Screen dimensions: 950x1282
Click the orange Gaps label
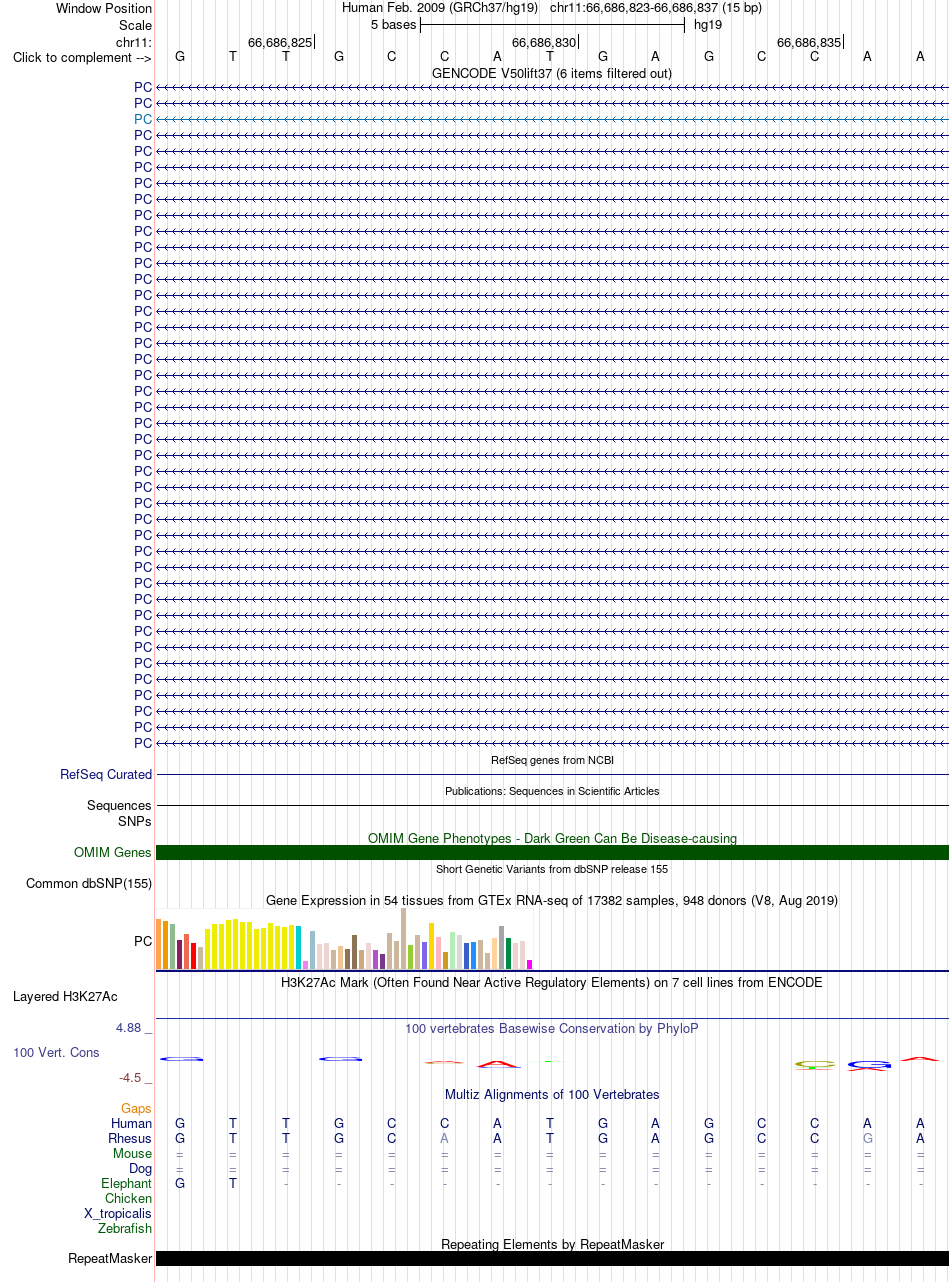coord(136,1108)
